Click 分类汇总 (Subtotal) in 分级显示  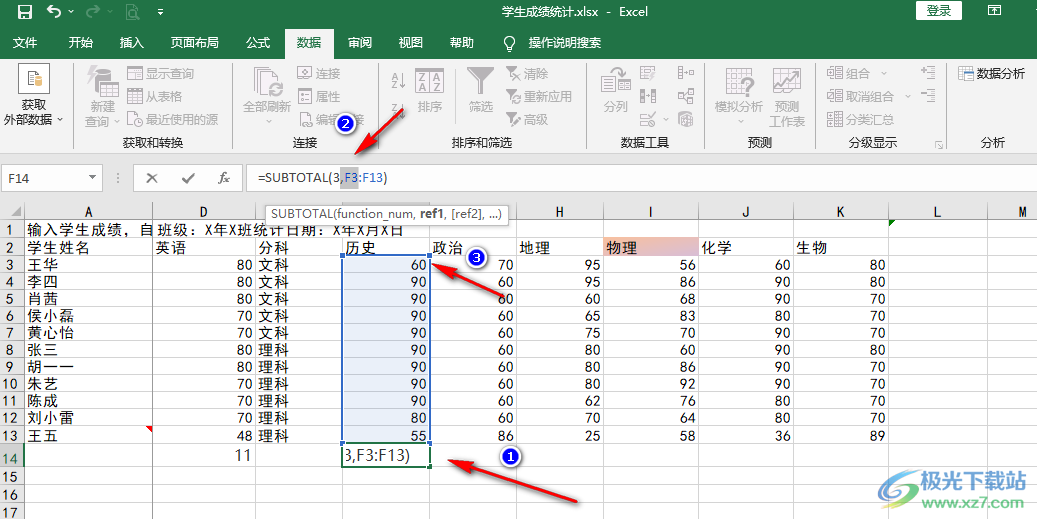(861, 120)
